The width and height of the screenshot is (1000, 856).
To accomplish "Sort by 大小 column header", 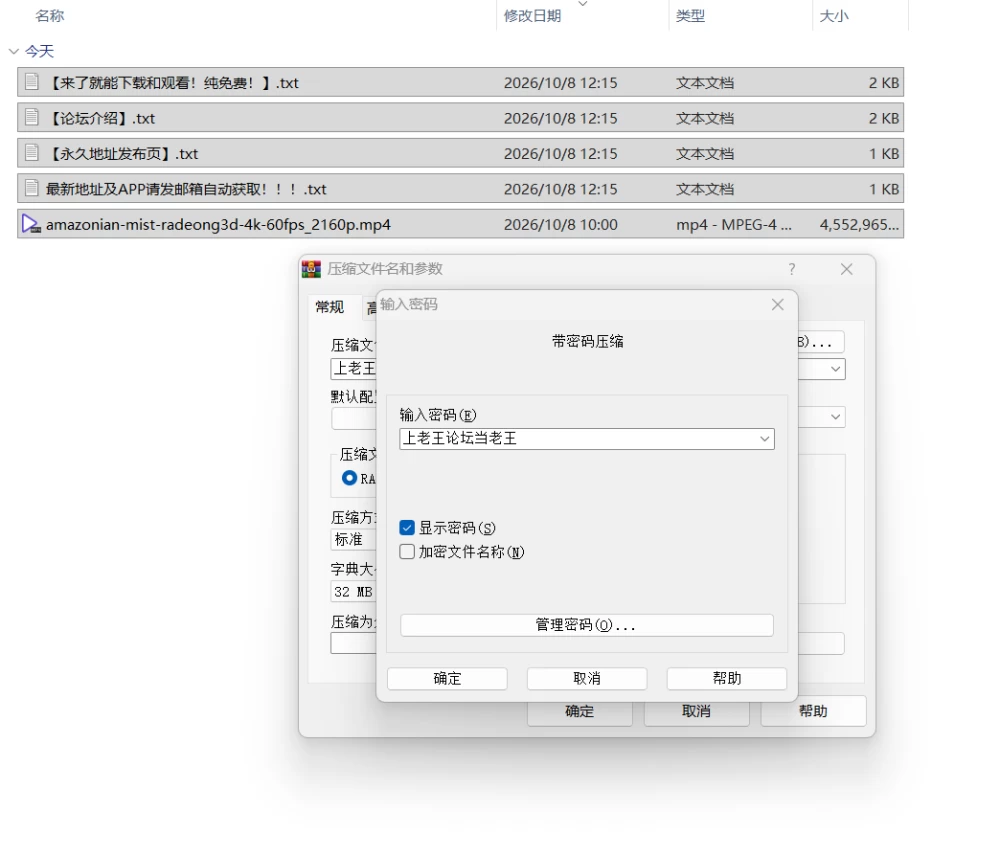I will tap(834, 15).
